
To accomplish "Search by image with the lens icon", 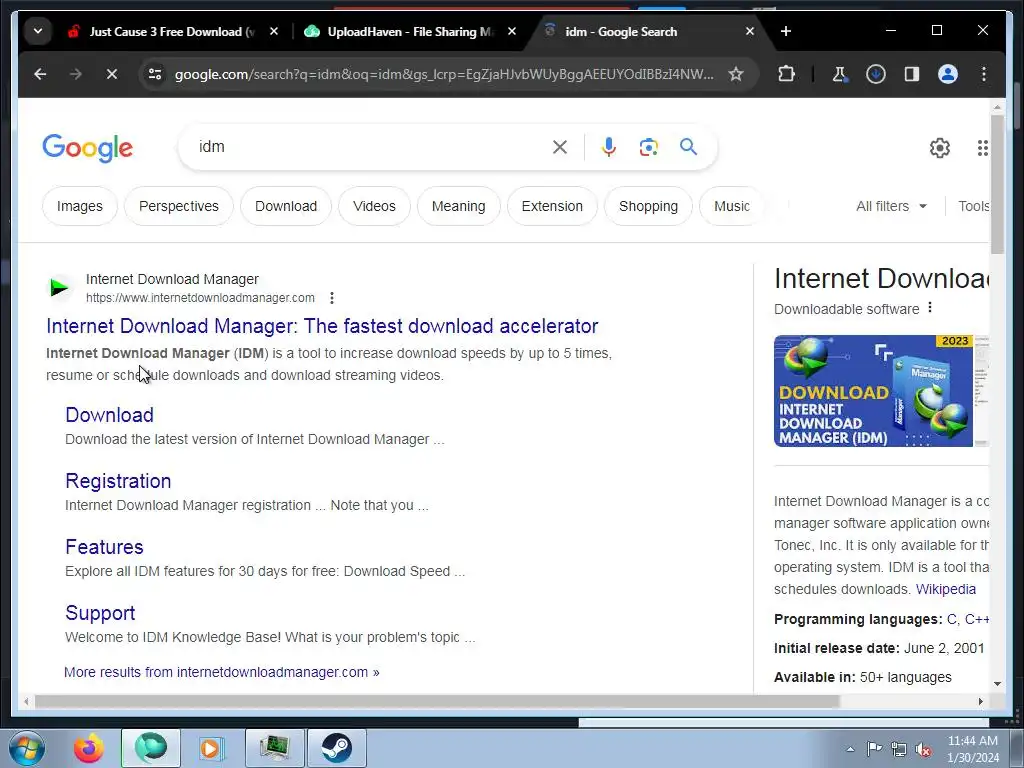I will [648, 147].
